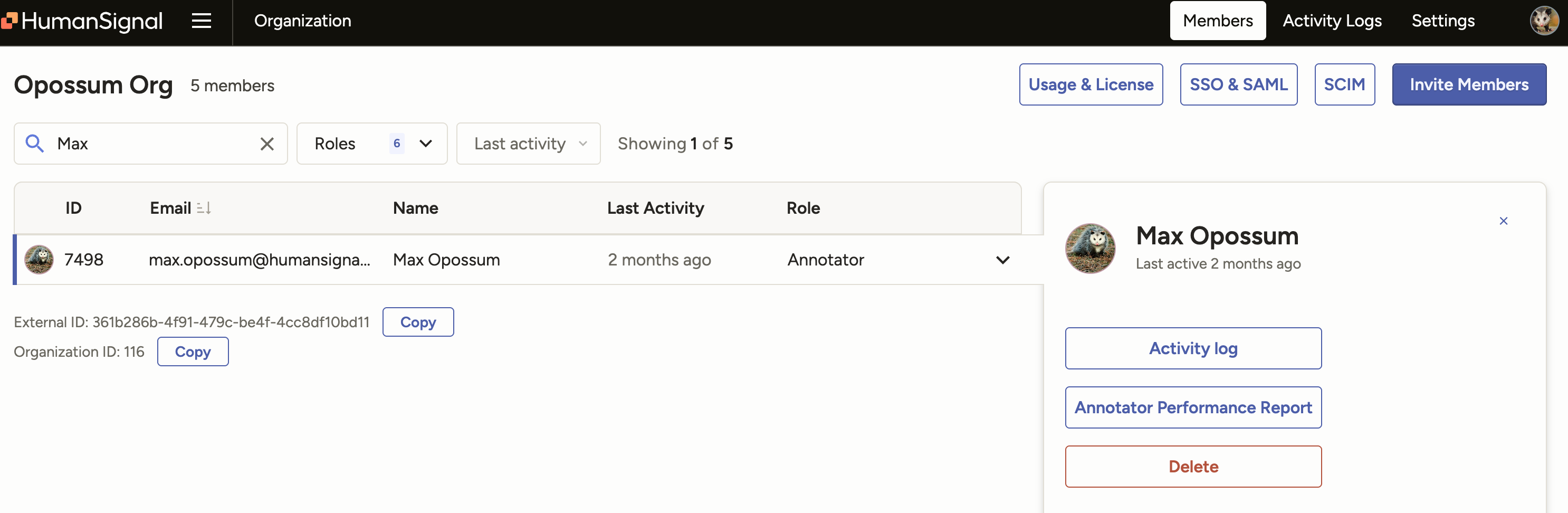Open the Settings tab

[1443, 20]
